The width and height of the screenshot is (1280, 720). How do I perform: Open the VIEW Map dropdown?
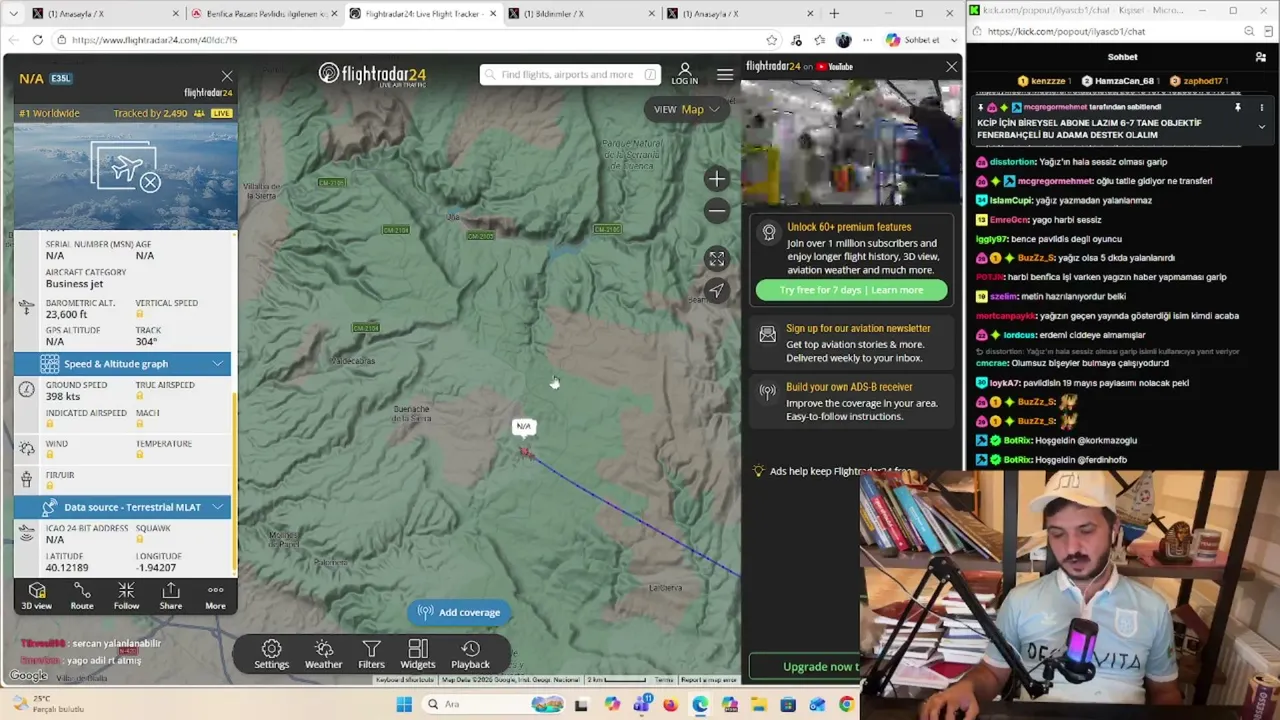coord(687,109)
